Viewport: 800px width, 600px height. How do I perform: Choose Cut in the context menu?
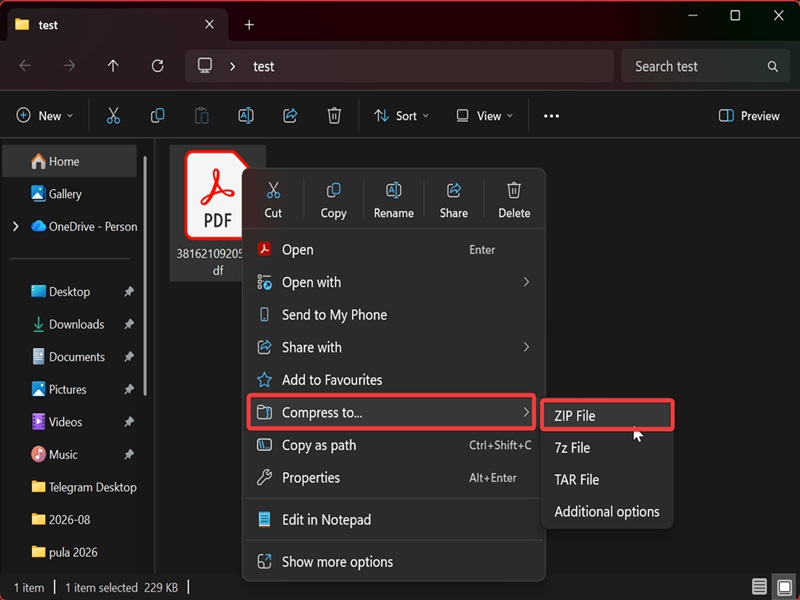[x=273, y=200]
